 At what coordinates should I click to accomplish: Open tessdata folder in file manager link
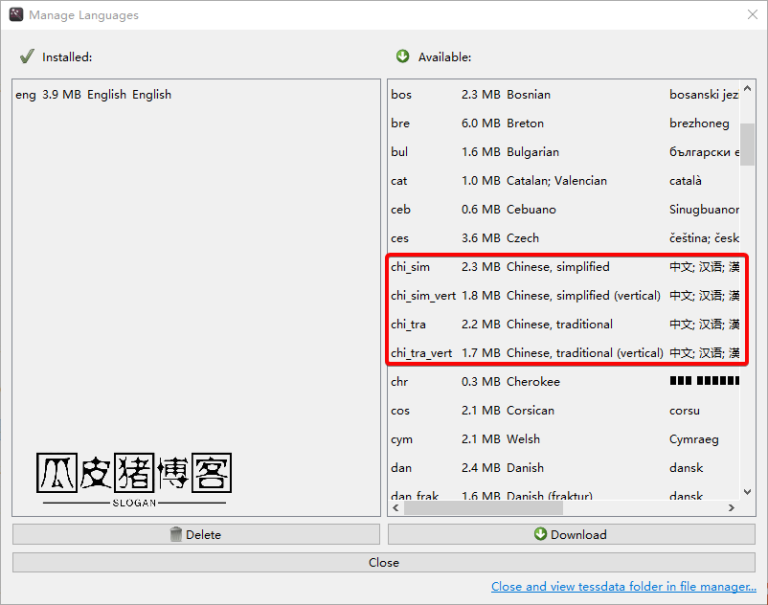click(623, 587)
